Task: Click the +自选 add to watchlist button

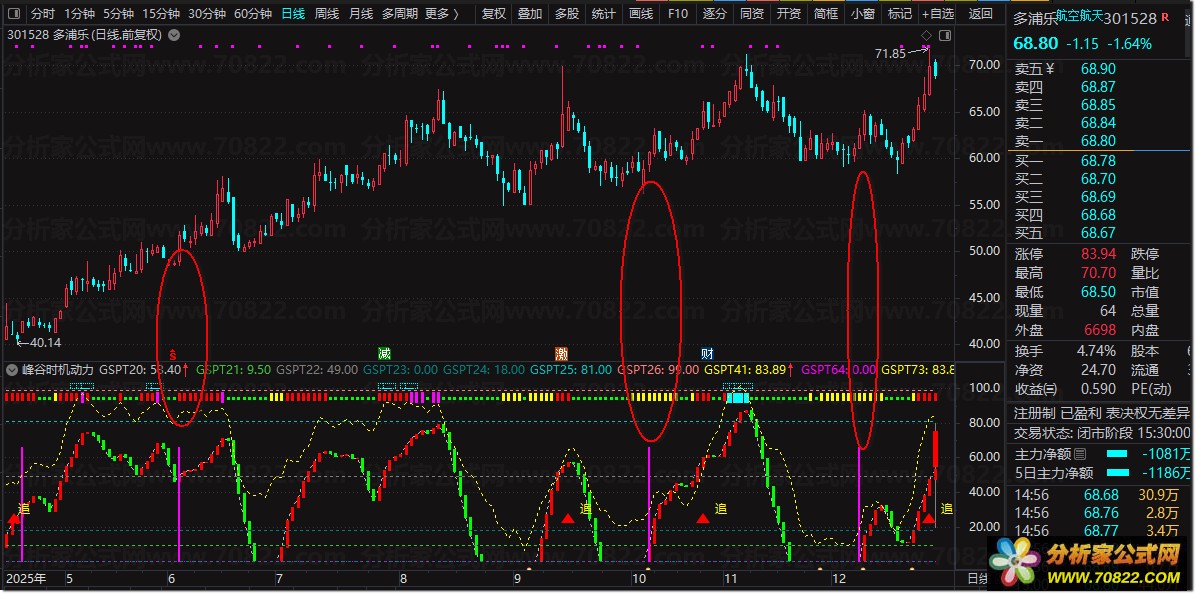Action: 936,14
